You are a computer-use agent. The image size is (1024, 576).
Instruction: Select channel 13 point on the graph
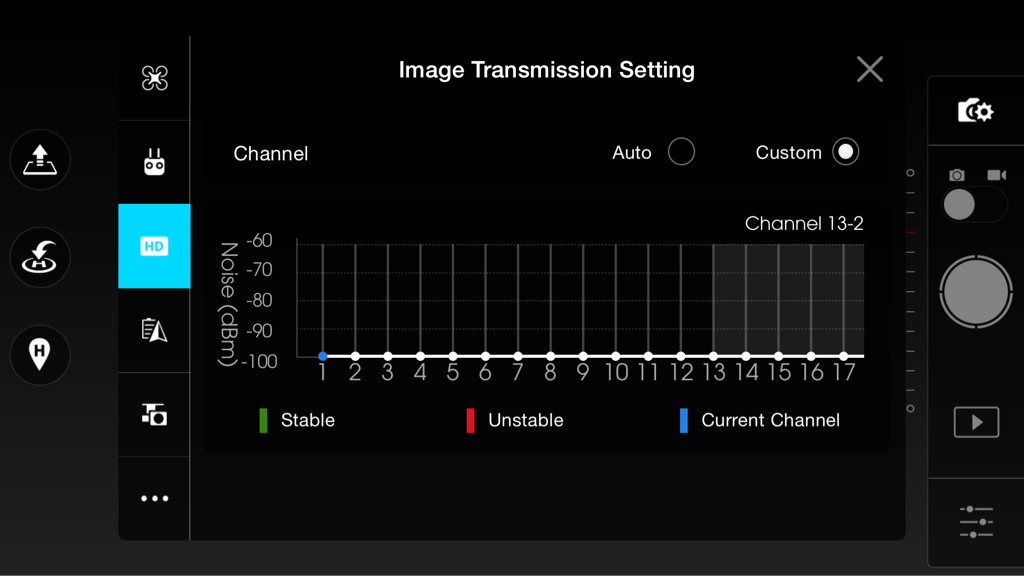point(713,356)
